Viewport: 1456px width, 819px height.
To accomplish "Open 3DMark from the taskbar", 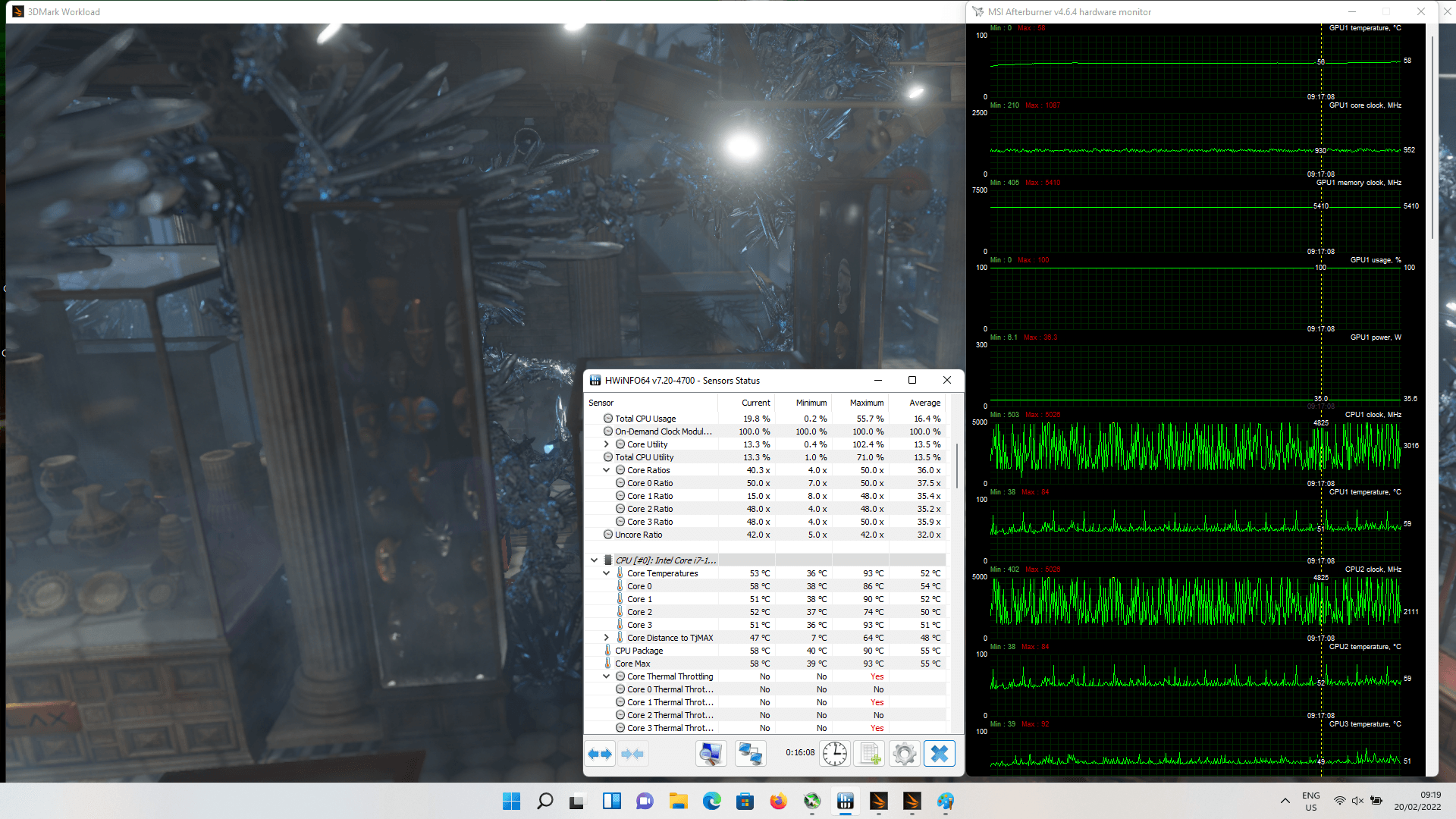I will (879, 802).
